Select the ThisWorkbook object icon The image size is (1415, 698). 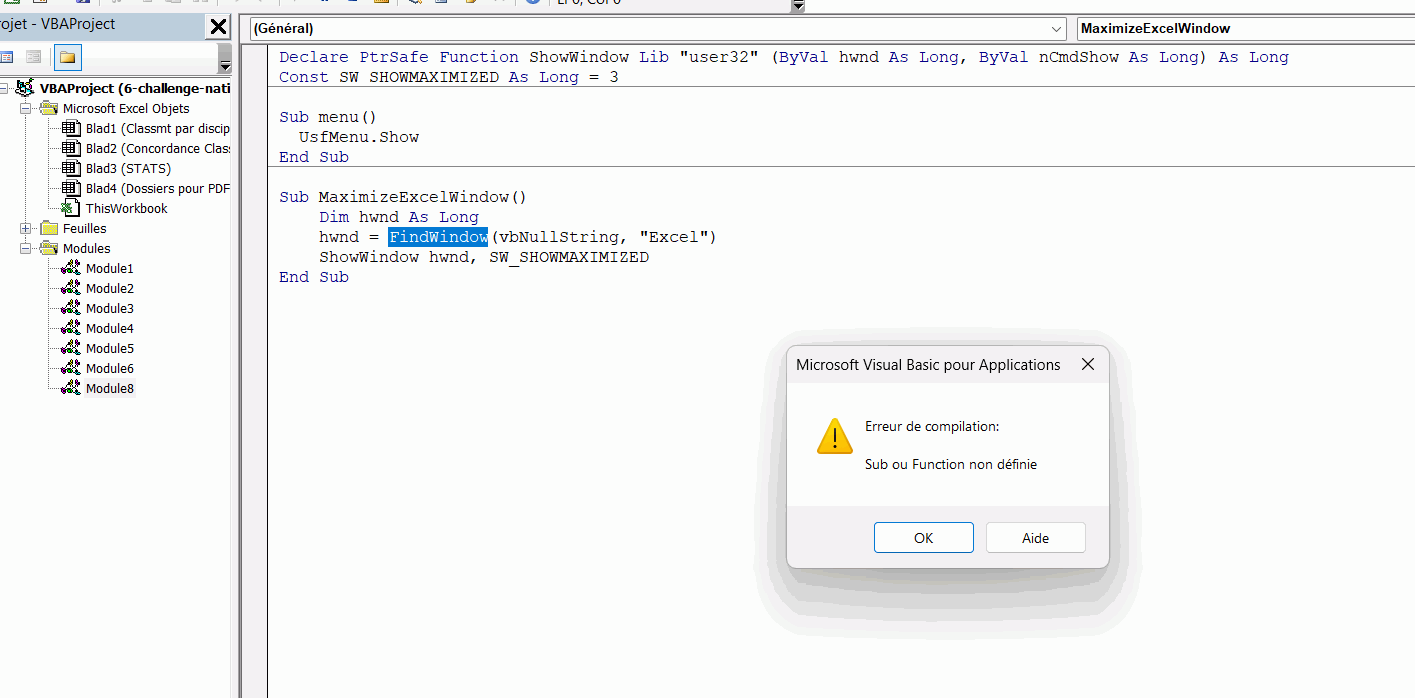tap(71, 209)
